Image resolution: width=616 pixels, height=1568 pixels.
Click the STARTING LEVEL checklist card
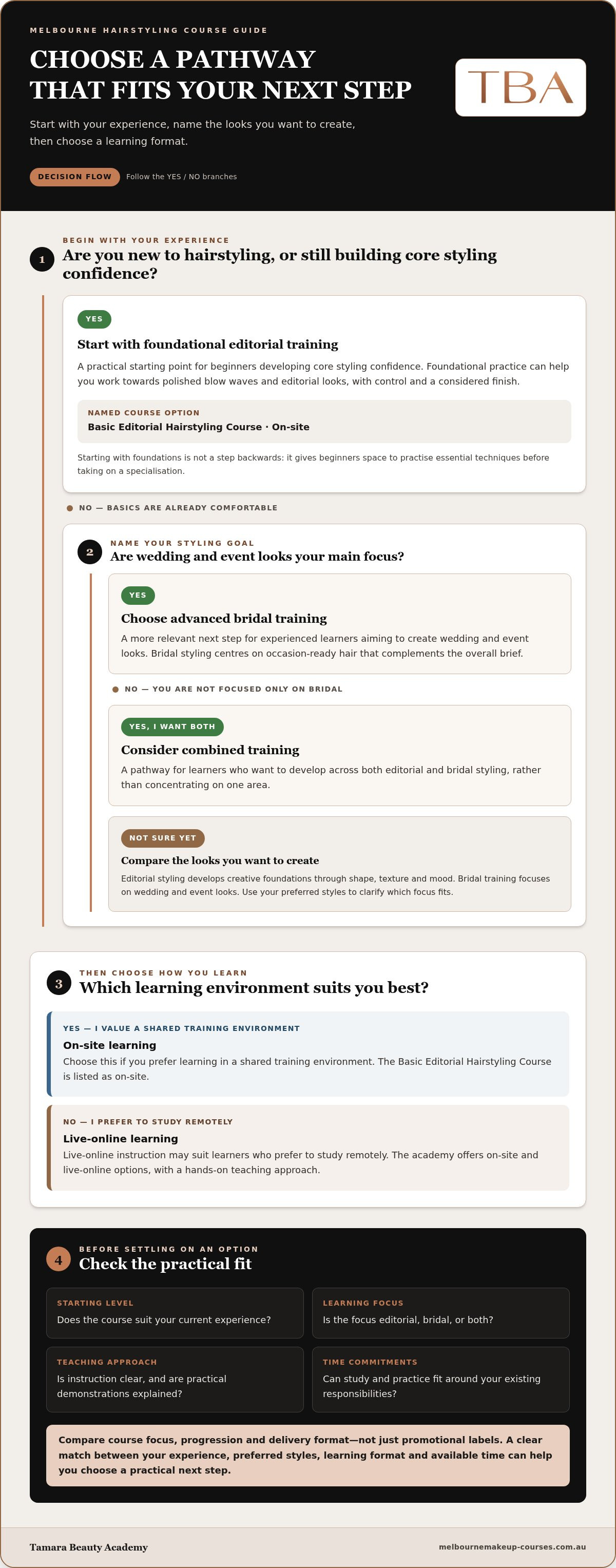click(x=175, y=1312)
